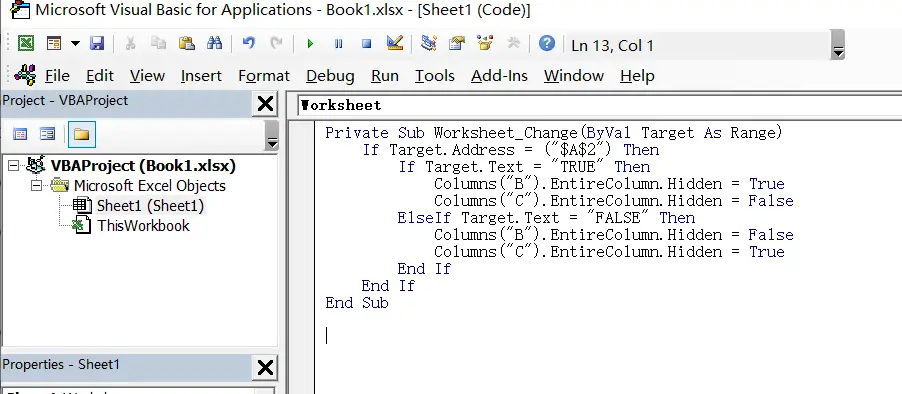The height and width of the screenshot is (394, 902).
Task: Click the View Microsoft Excel toolbar icon
Action: [25, 44]
